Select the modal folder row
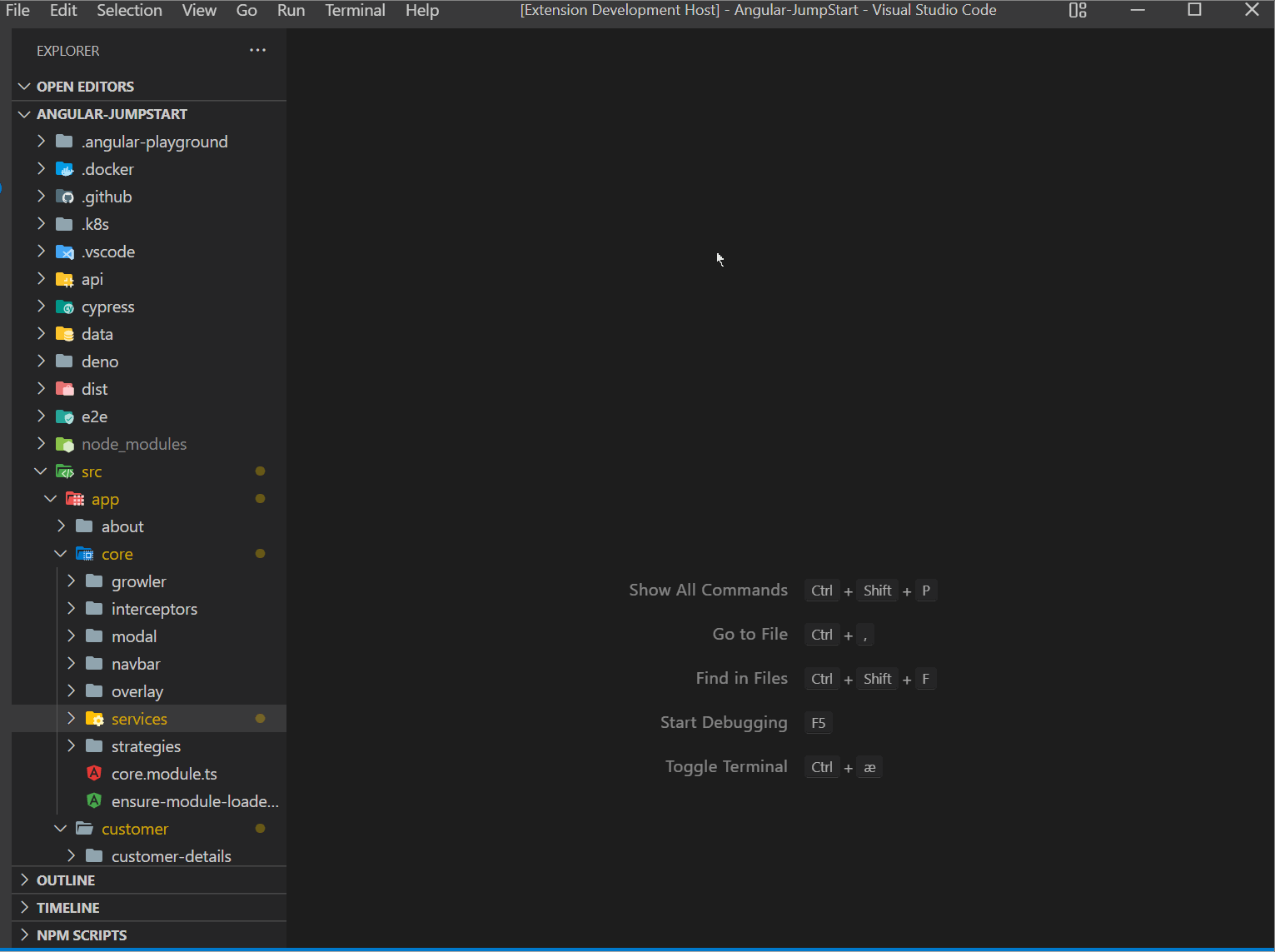This screenshot has width=1275, height=952. click(x=149, y=636)
